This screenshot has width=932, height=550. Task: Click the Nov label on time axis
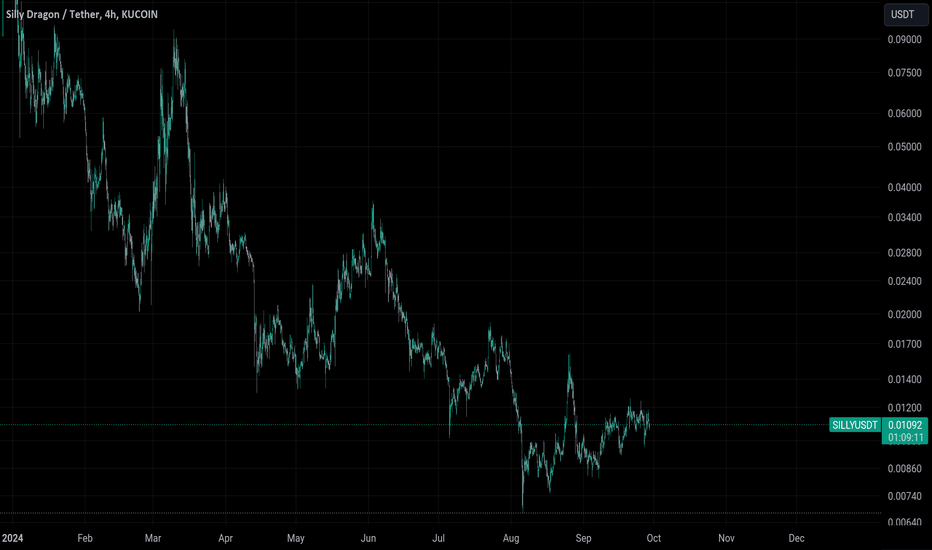(726, 538)
